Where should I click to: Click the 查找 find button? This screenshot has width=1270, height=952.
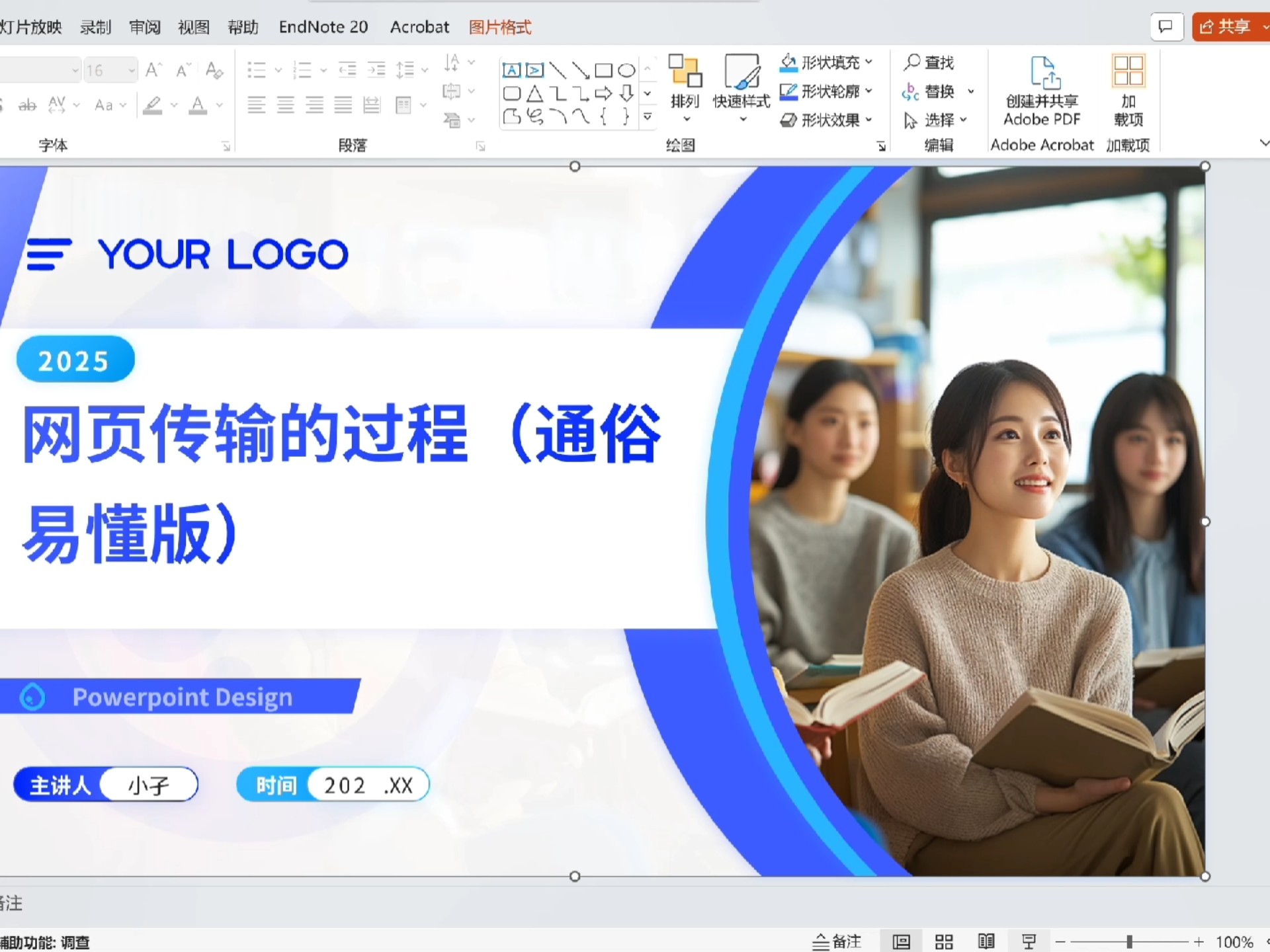pyautogui.click(x=929, y=62)
